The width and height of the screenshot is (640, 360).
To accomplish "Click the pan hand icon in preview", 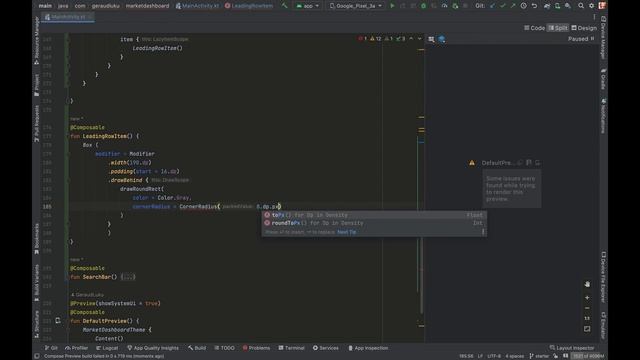I will coord(587,284).
